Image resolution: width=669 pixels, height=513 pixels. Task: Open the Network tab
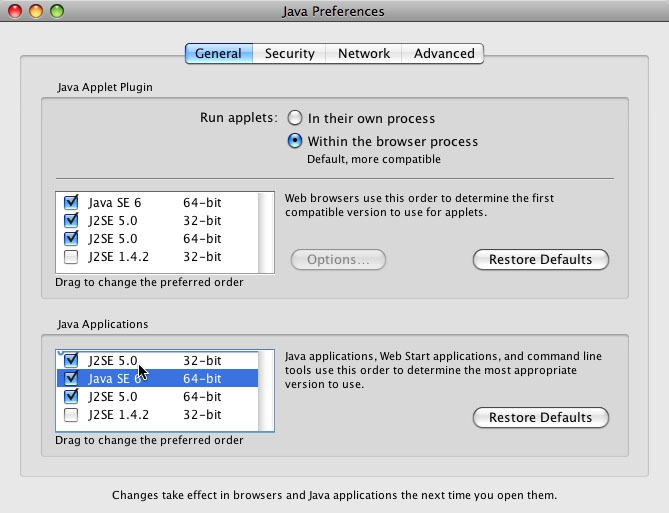[364, 53]
